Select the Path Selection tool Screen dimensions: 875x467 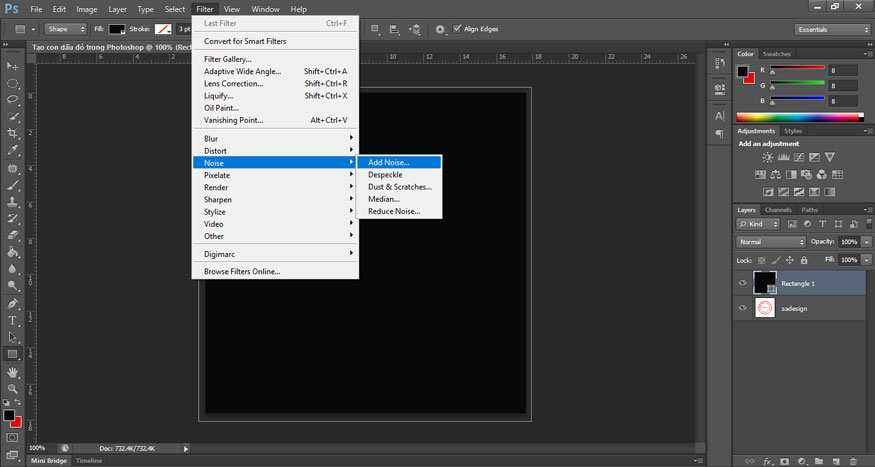12,338
